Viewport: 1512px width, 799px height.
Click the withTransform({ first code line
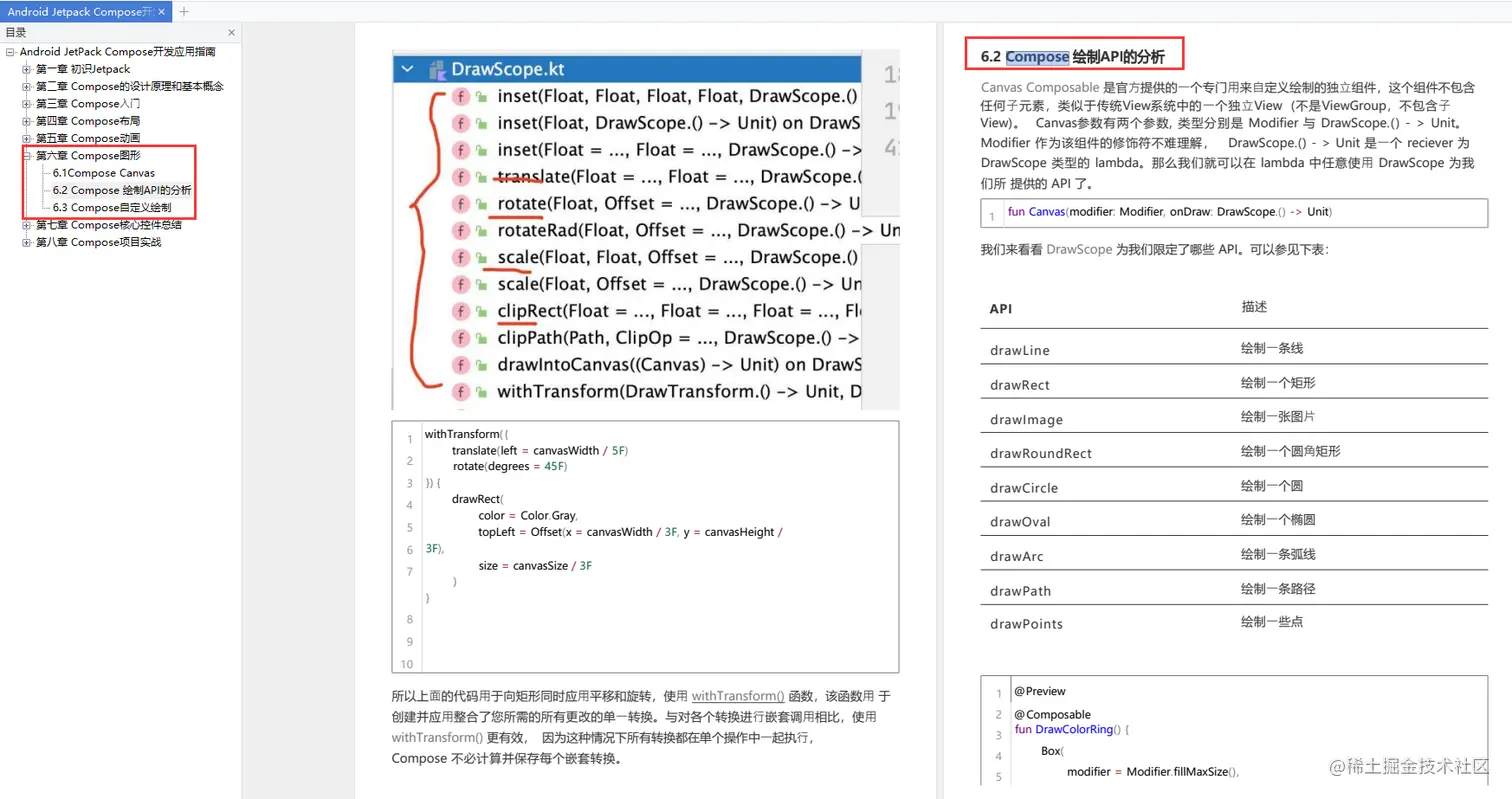(x=467, y=434)
